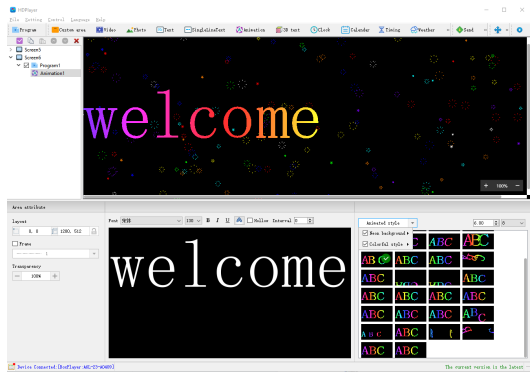This screenshot has width=530, height=373.
Task: Toggle the Program1 checkbox in tree
Action: point(26,65)
